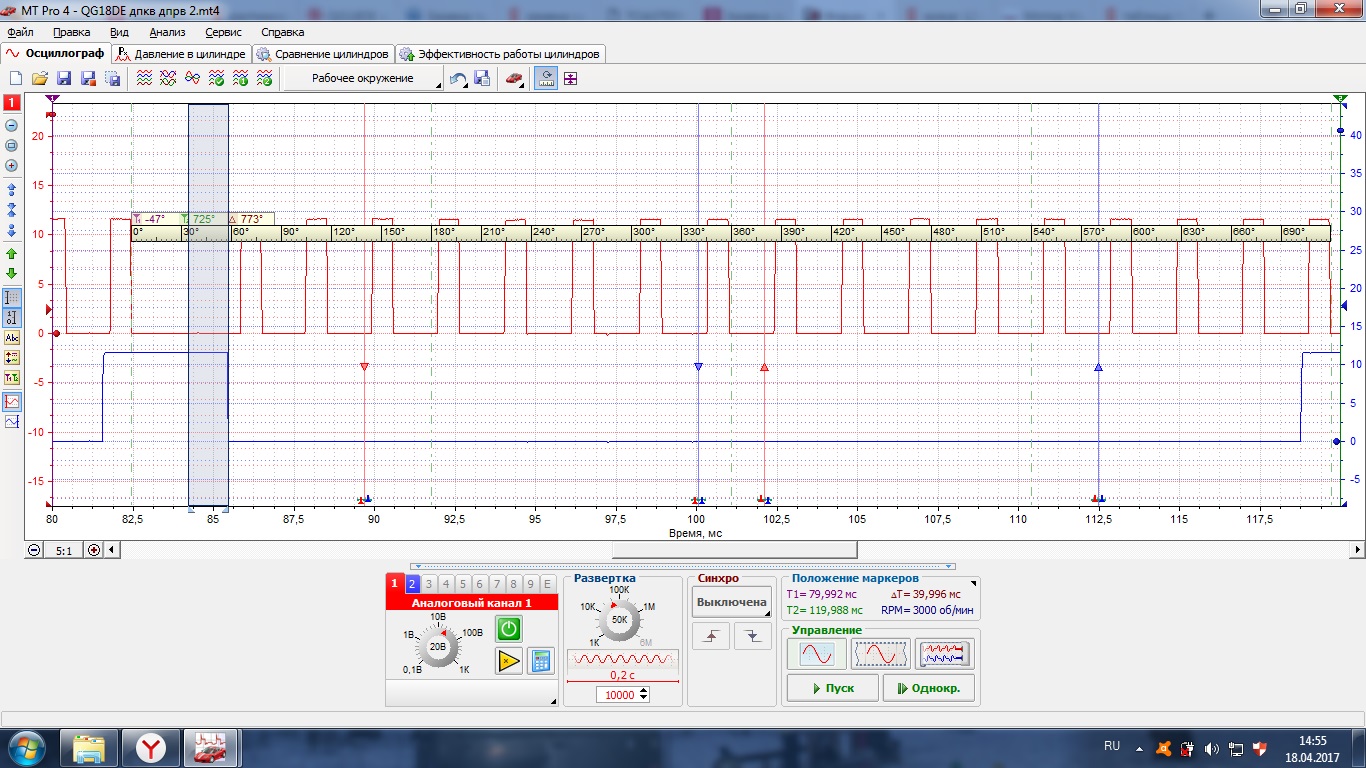Select the rising edge trigger icon
The width and height of the screenshot is (1366, 768).
point(711,637)
